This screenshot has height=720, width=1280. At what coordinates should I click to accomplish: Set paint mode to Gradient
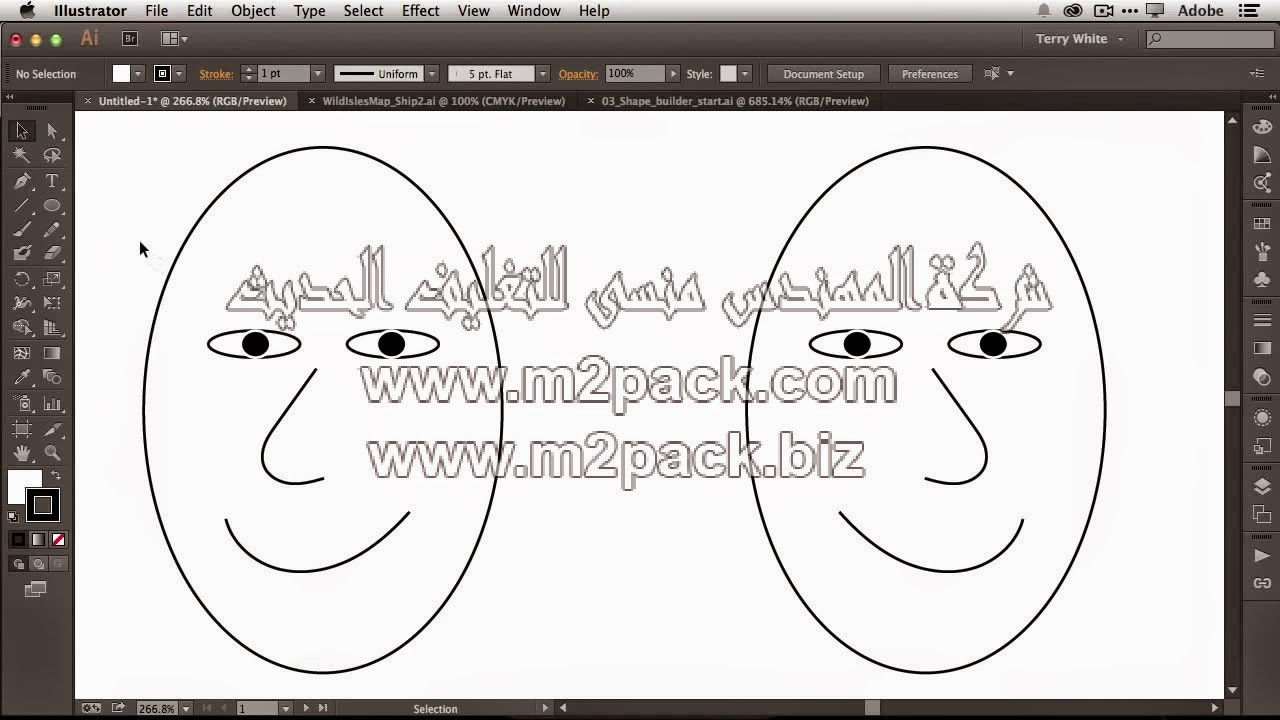tap(38, 539)
